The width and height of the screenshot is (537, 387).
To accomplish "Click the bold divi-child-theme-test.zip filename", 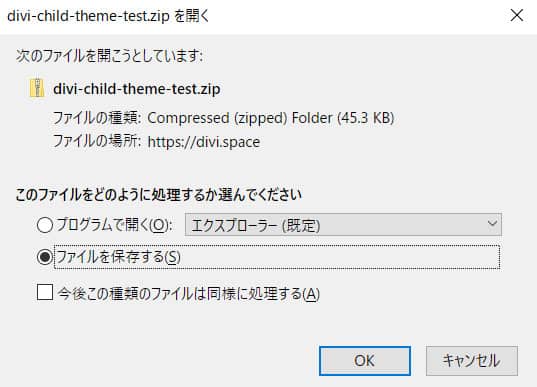I will click(137, 89).
